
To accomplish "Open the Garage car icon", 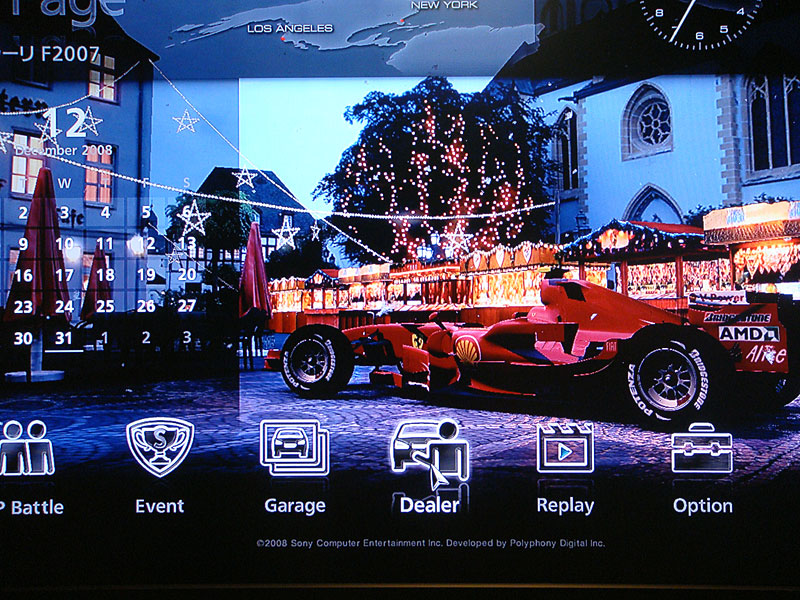I will tap(294, 447).
